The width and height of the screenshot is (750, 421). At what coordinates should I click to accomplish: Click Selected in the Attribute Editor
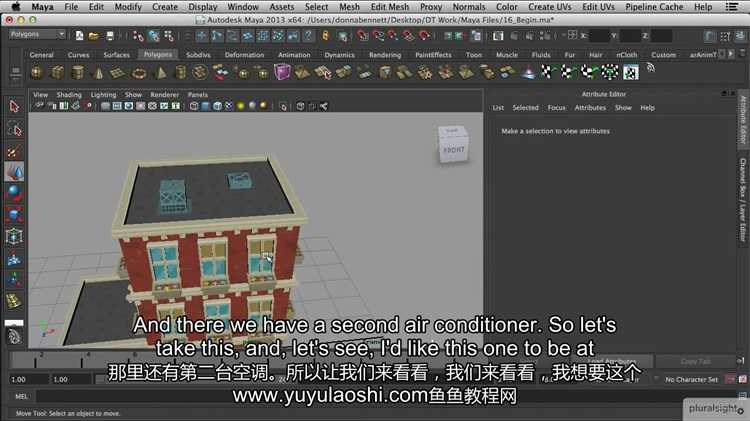tap(525, 108)
